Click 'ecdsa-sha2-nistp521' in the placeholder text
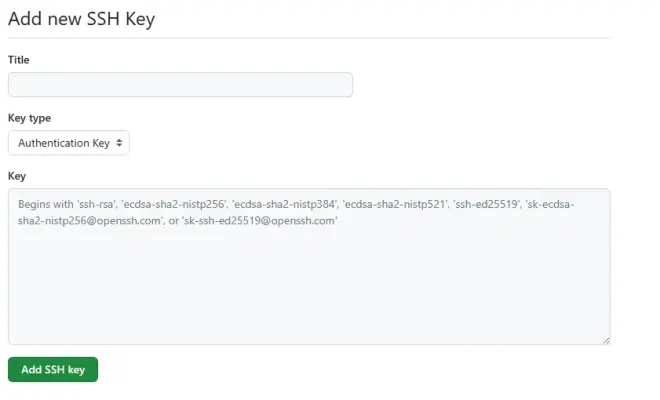 point(395,204)
